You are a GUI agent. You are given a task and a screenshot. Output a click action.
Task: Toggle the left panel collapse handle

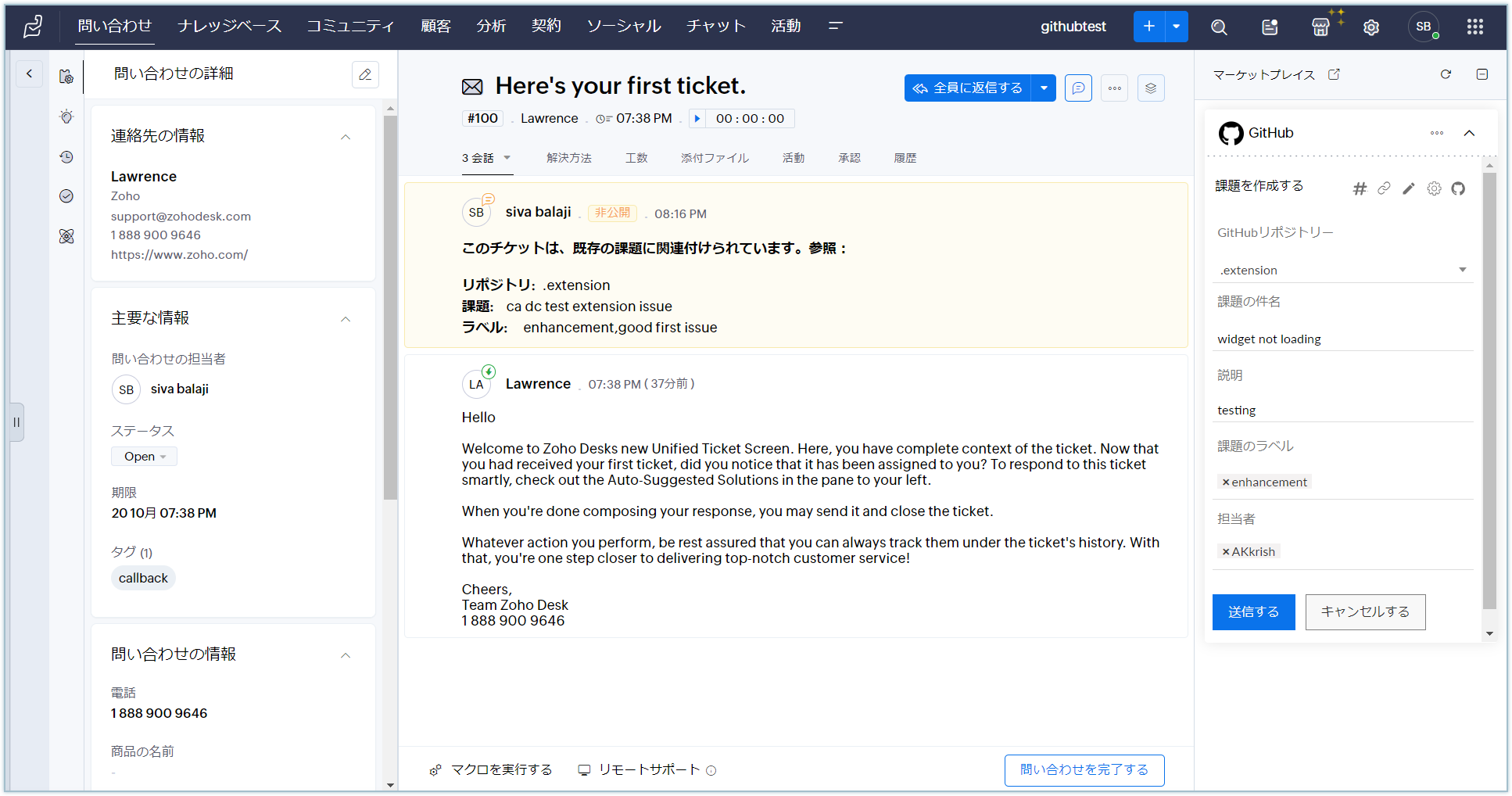click(16, 422)
